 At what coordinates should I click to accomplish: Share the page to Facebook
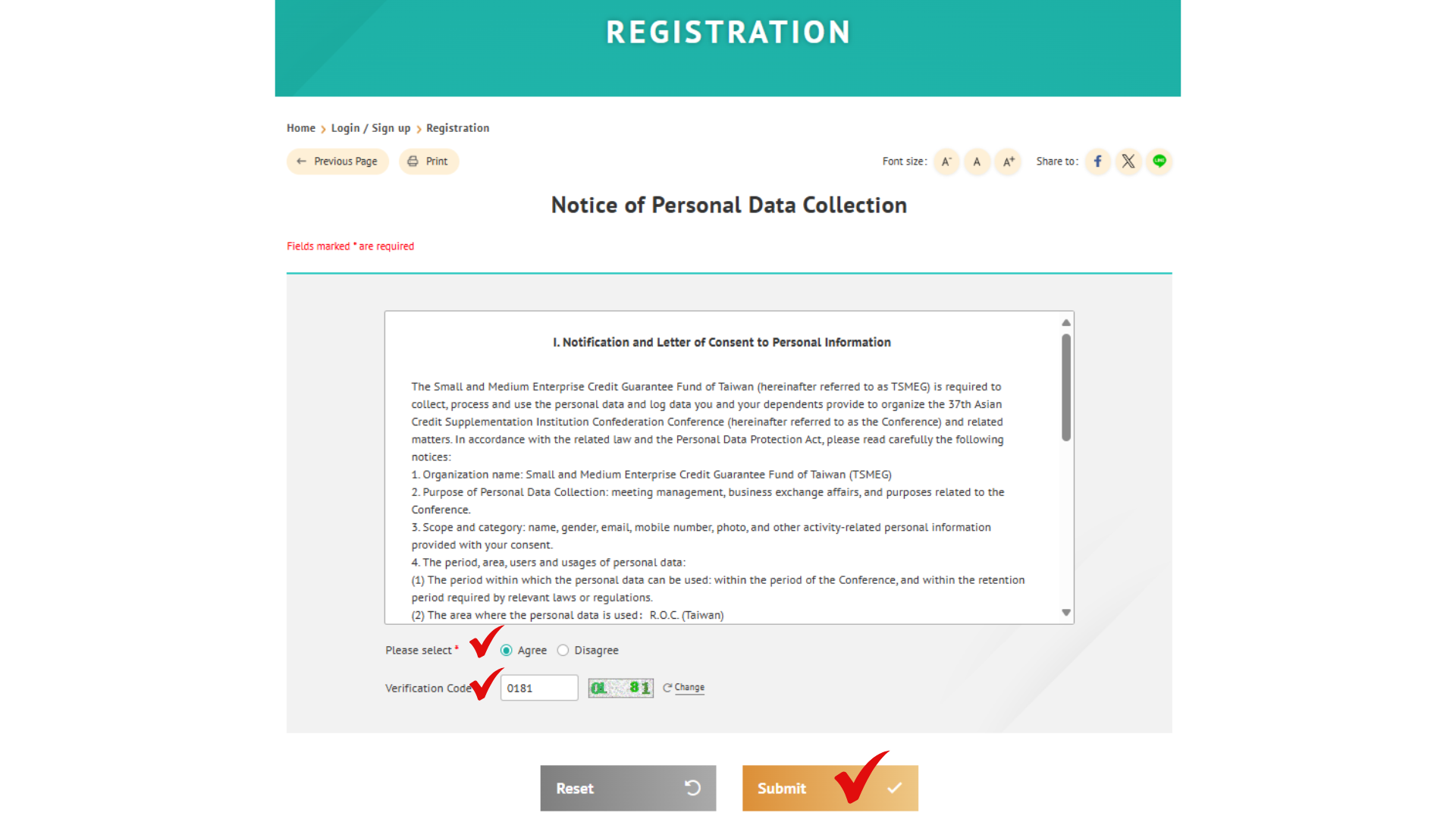coord(1097,162)
